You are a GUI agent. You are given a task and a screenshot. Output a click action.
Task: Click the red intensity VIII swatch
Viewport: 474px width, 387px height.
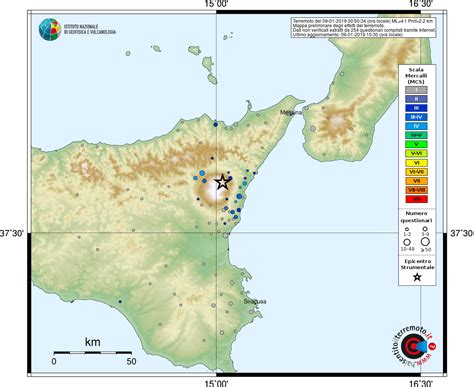[416, 199]
